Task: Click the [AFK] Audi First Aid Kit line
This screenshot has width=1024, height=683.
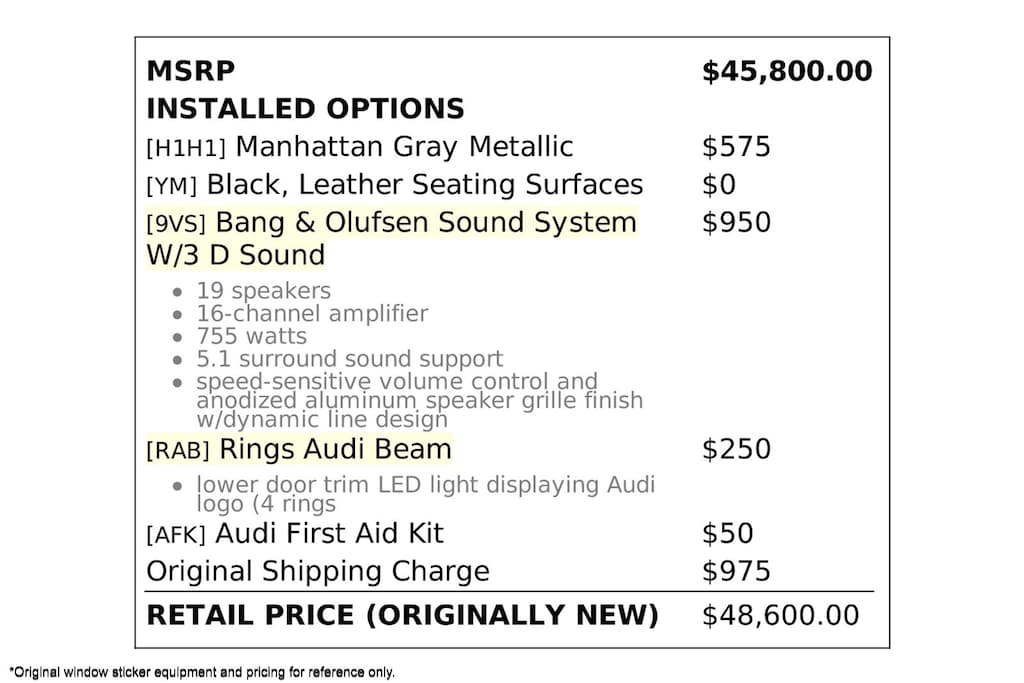Action: (x=295, y=533)
